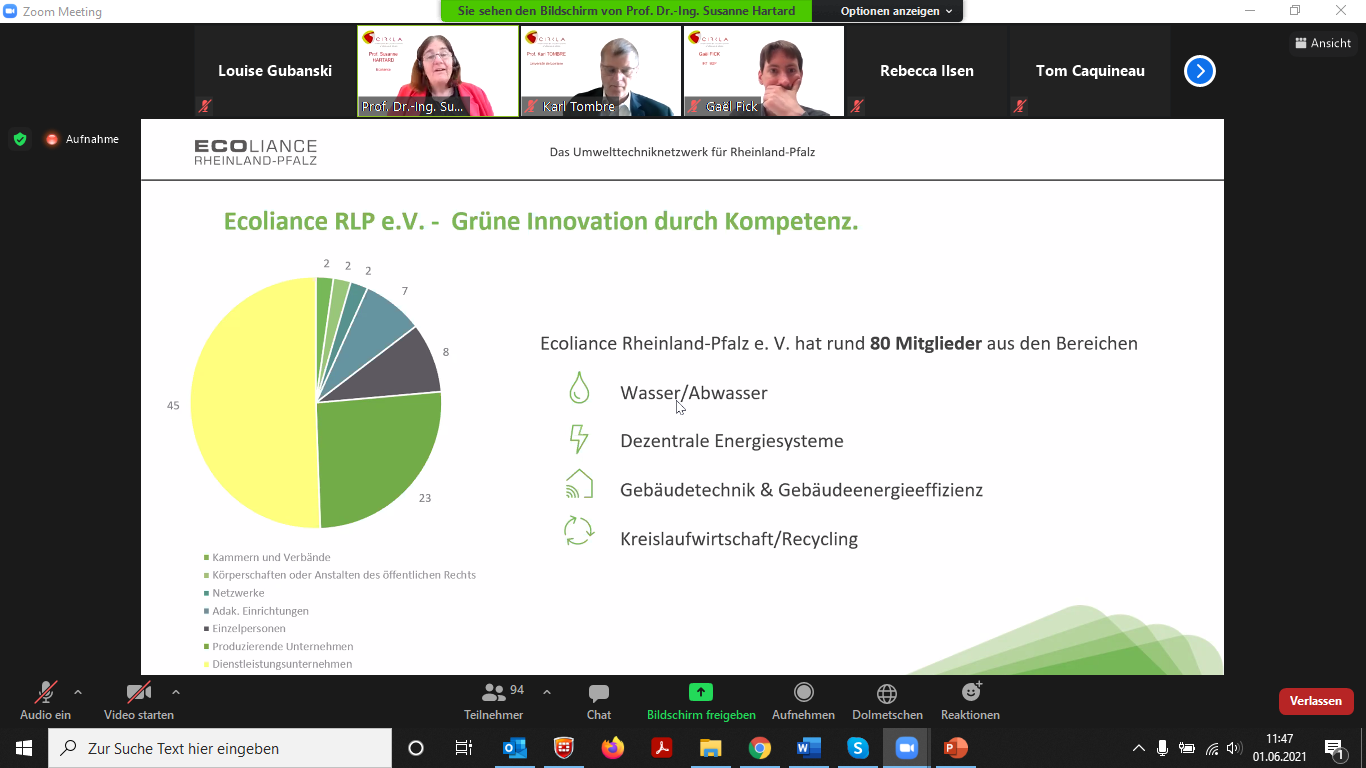Image resolution: width=1366 pixels, height=768 pixels.
Task: Open PowerPoint from the taskbar
Action: 956,748
